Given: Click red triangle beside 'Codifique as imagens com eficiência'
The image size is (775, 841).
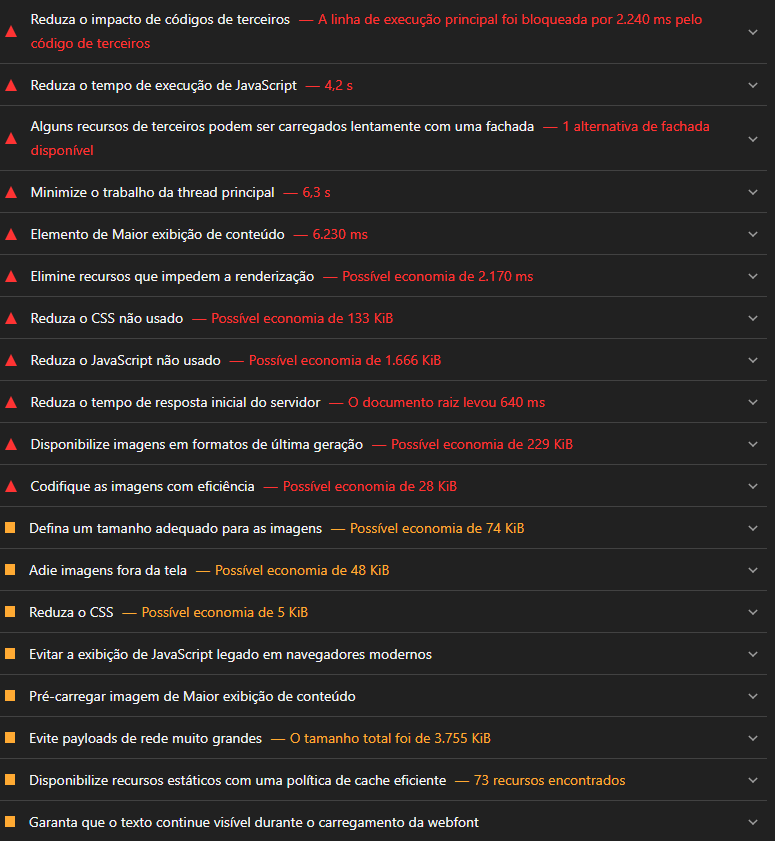Looking at the screenshot, I should tap(11, 486).
